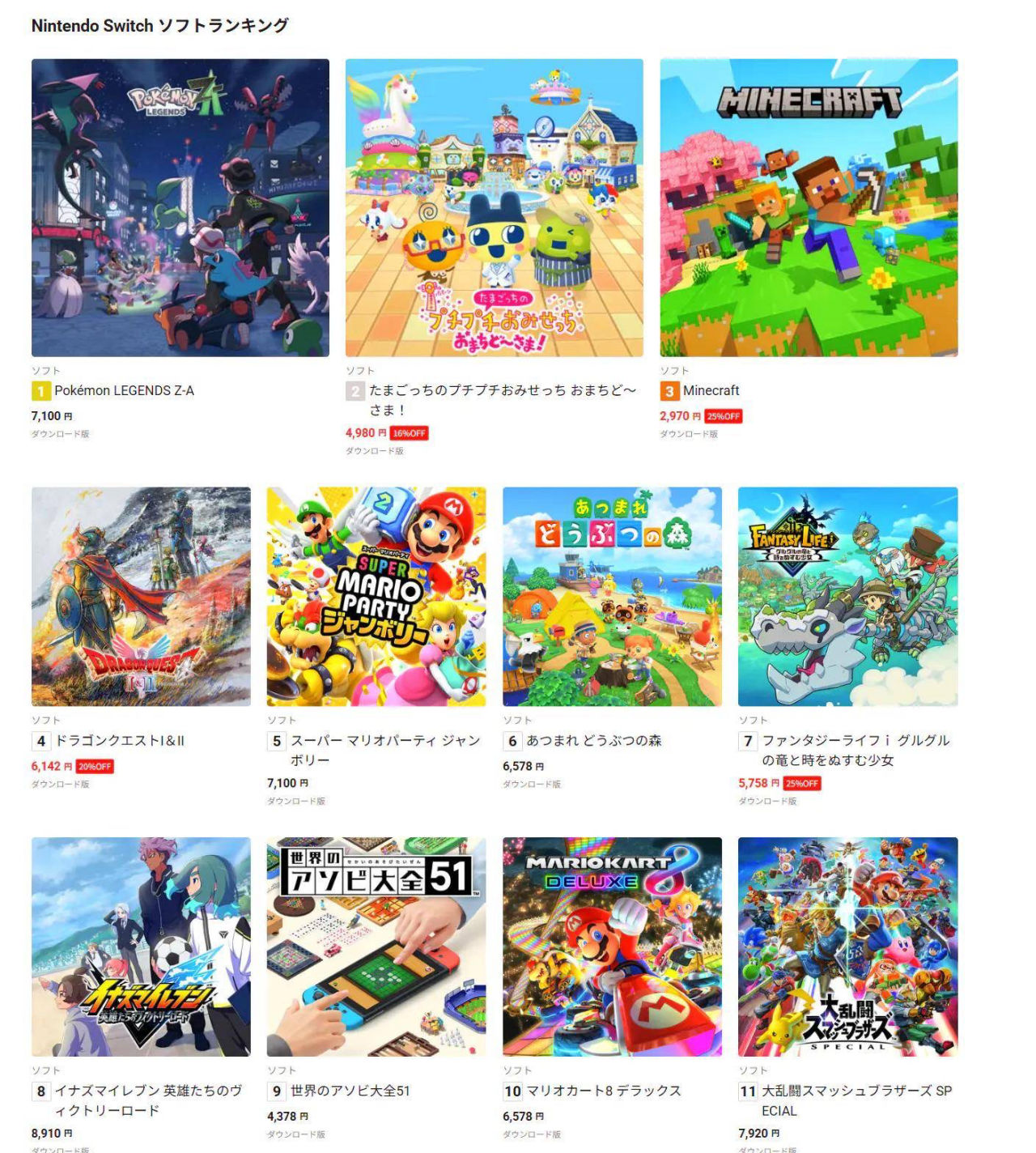
Task: Click the rank 3 orange badge
Action: tap(669, 391)
